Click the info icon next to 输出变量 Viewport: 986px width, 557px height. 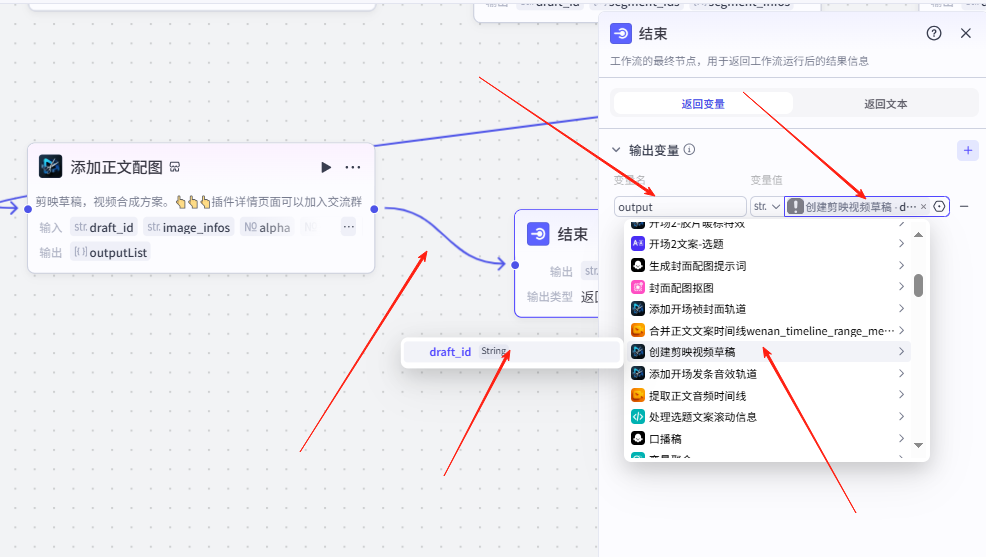[689, 150]
